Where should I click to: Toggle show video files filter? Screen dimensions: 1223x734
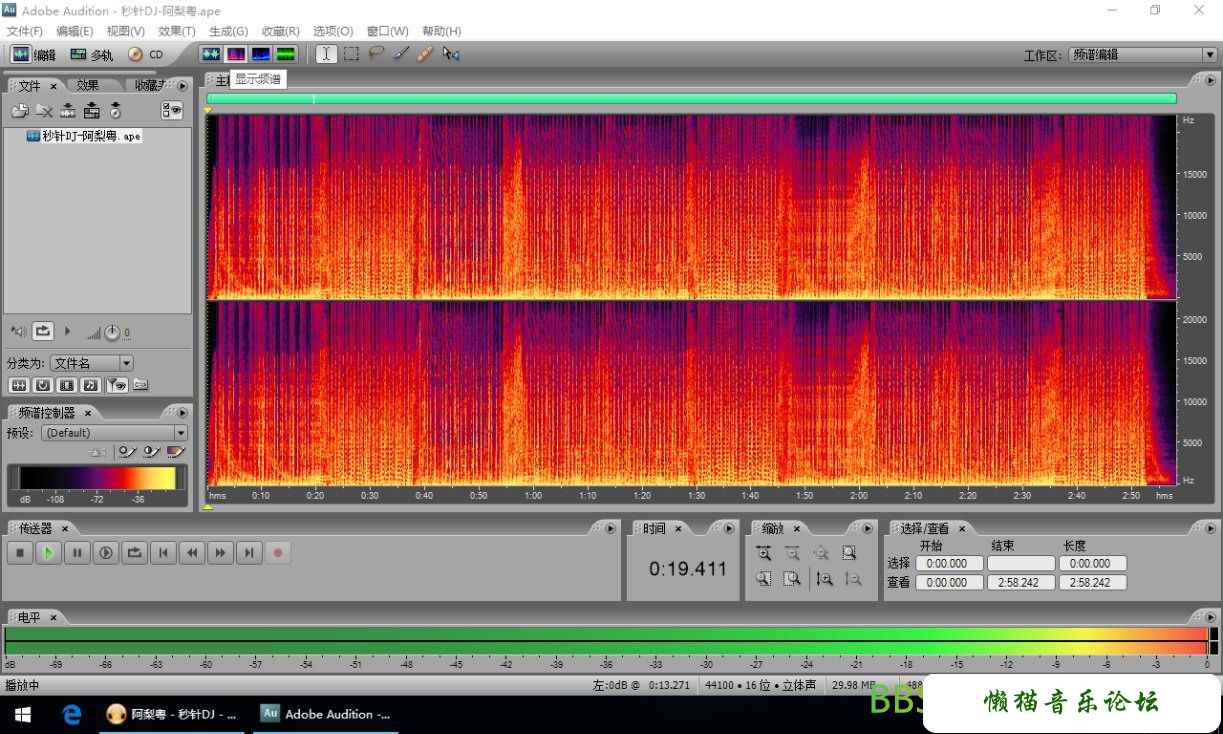(x=66, y=385)
